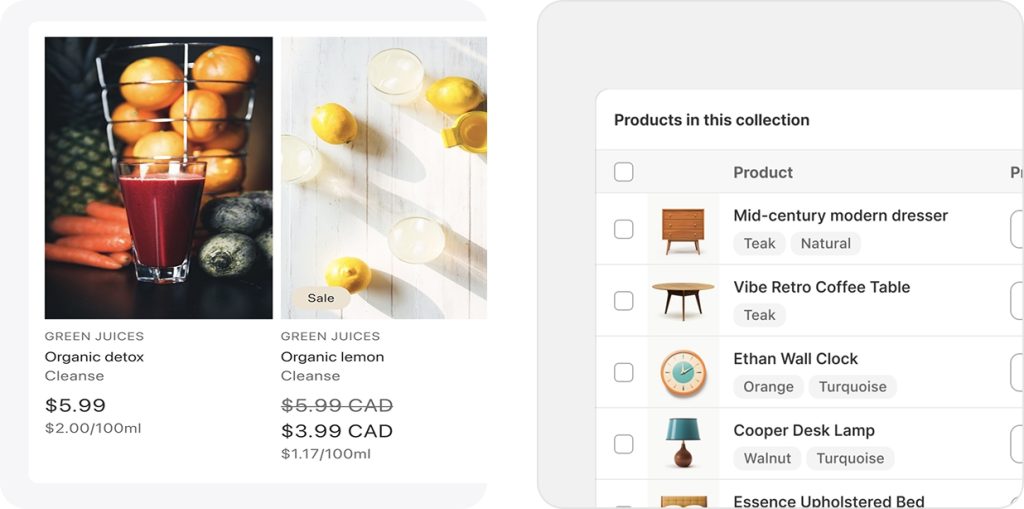Click the Organic detox product title
Screen dimensions: 1024x509
[x=94, y=357]
